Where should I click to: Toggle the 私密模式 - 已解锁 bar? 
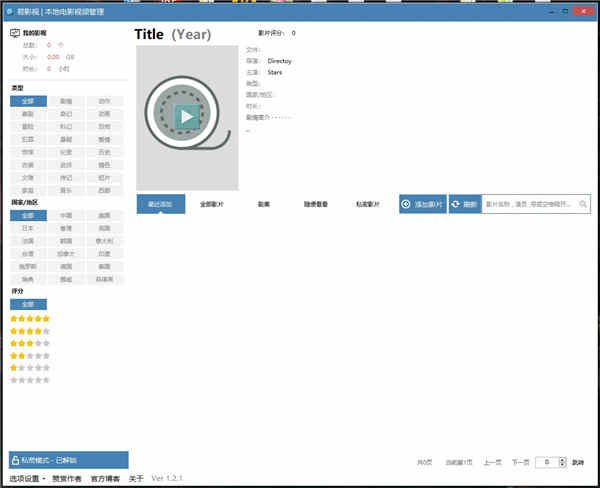pos(68,460)
